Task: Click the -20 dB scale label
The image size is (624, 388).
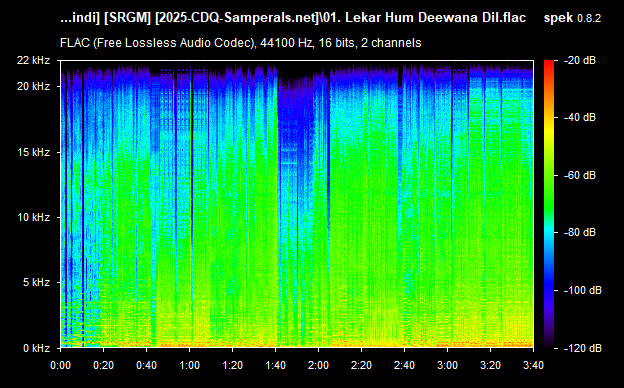Action: [x=580, y=60]
